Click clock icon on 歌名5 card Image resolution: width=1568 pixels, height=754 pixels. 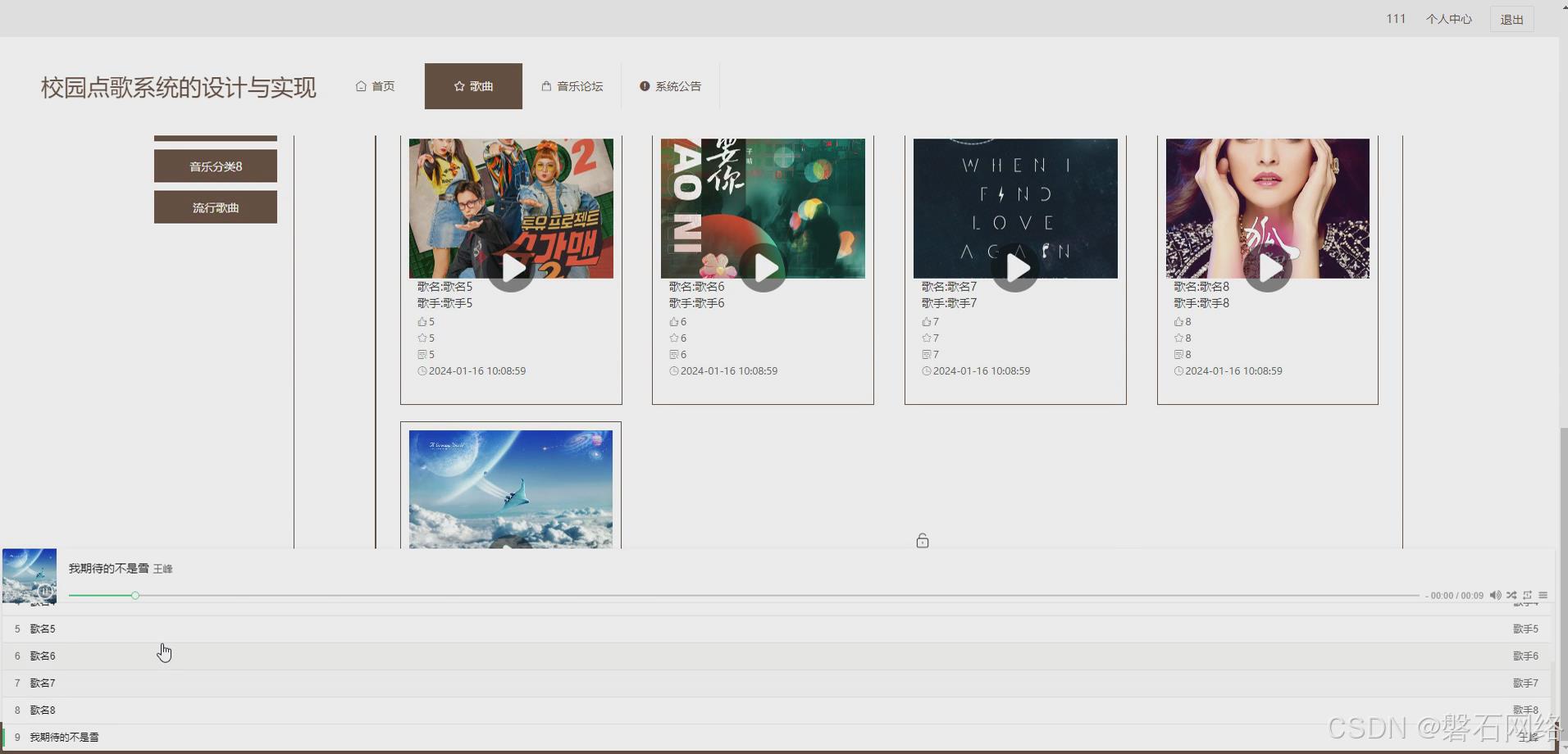point(422,371)
